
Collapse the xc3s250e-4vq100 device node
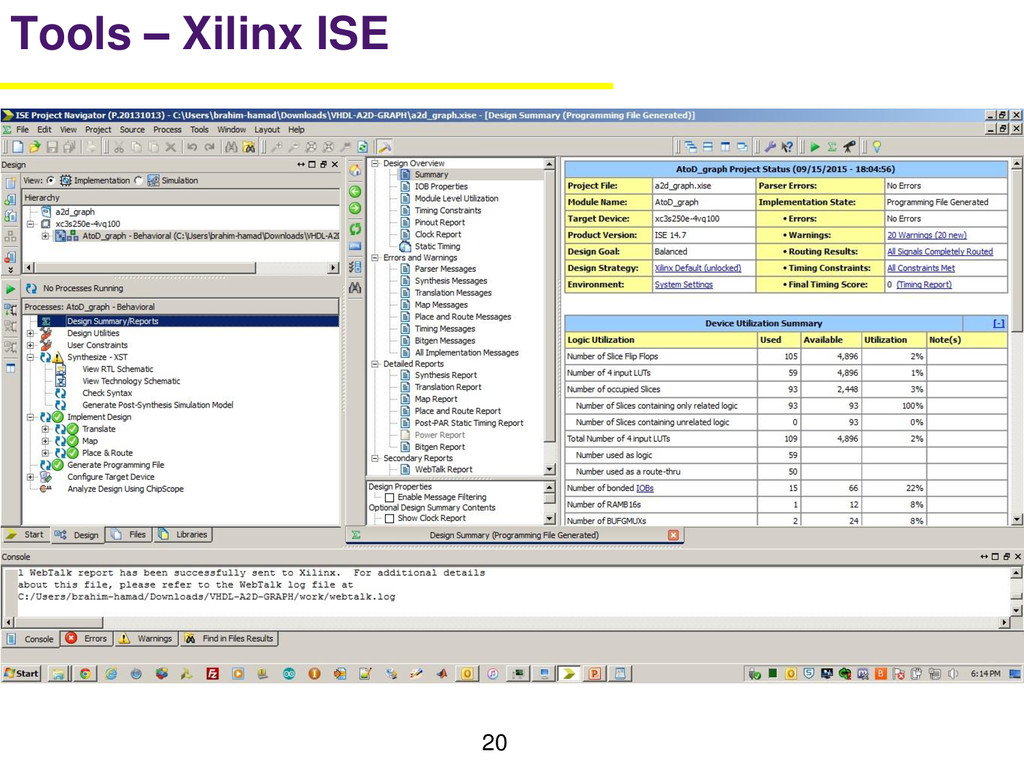30,224
